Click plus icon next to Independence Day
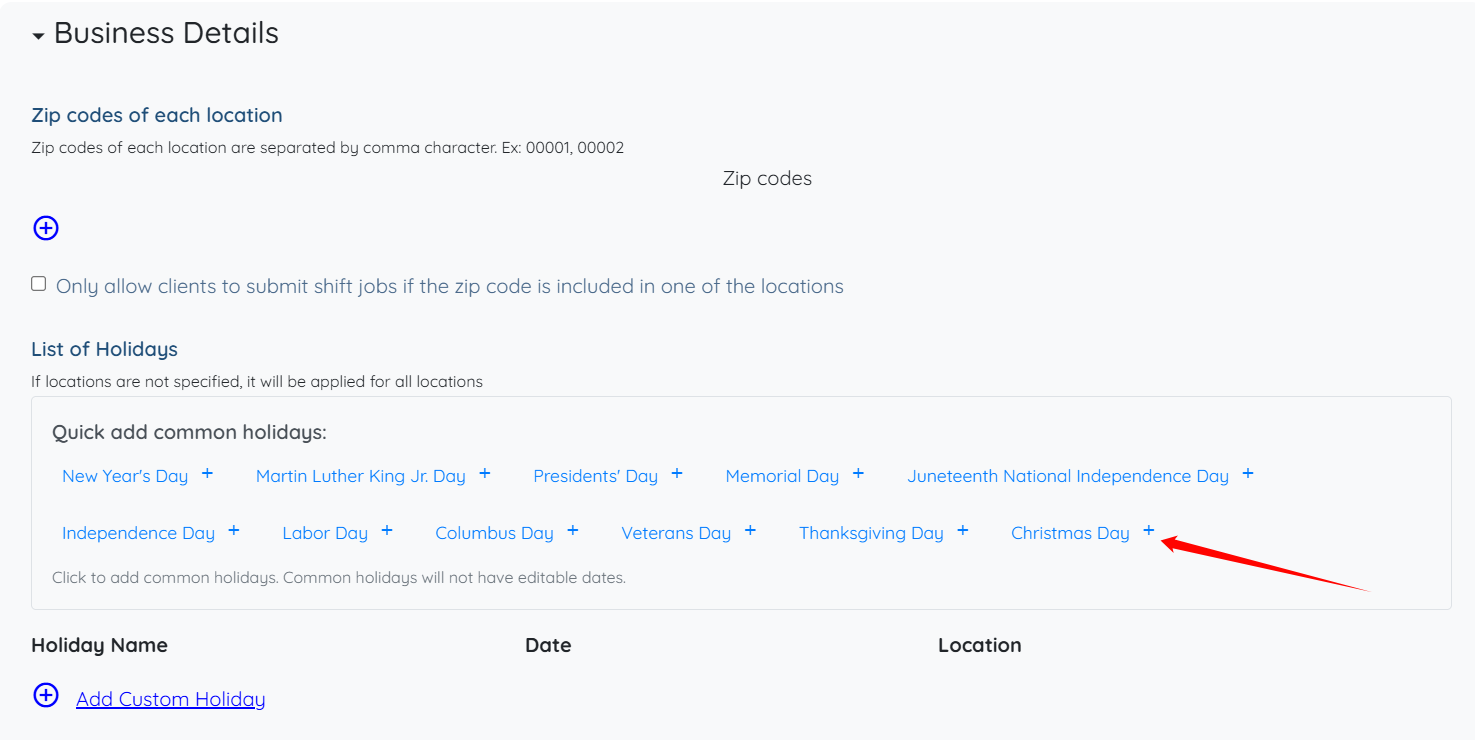The height and width of the screenshot is (740, 1475). (234, 531)
